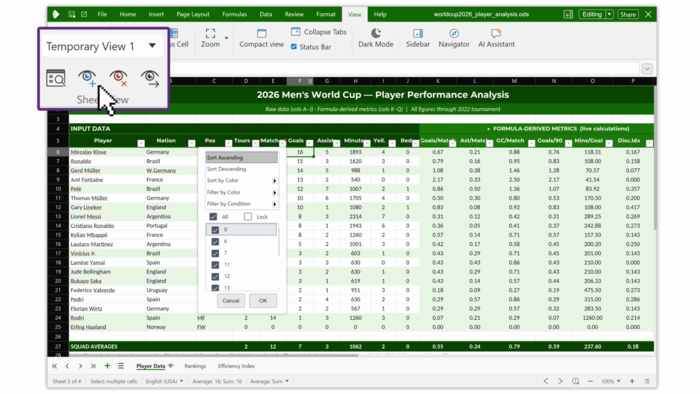The image size is (700, 394).
Task: Uncheck filter value 11
Action: coord(215,265)
